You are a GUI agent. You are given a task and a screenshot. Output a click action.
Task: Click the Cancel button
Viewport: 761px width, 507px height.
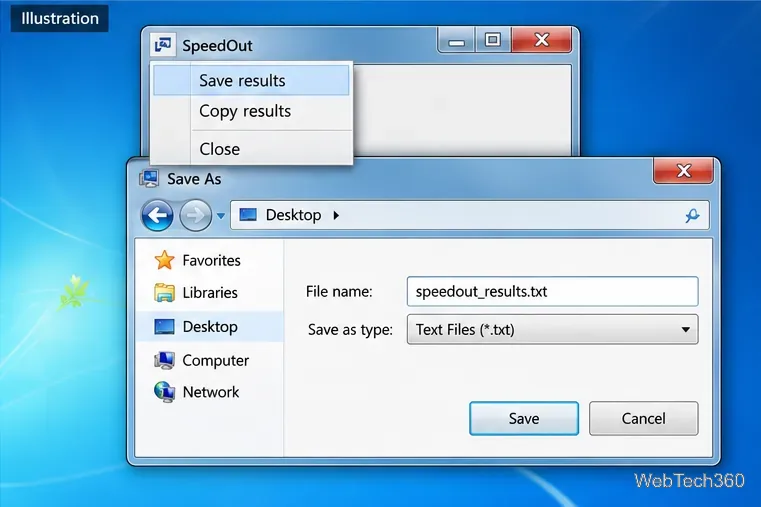[x=644, y=418]
